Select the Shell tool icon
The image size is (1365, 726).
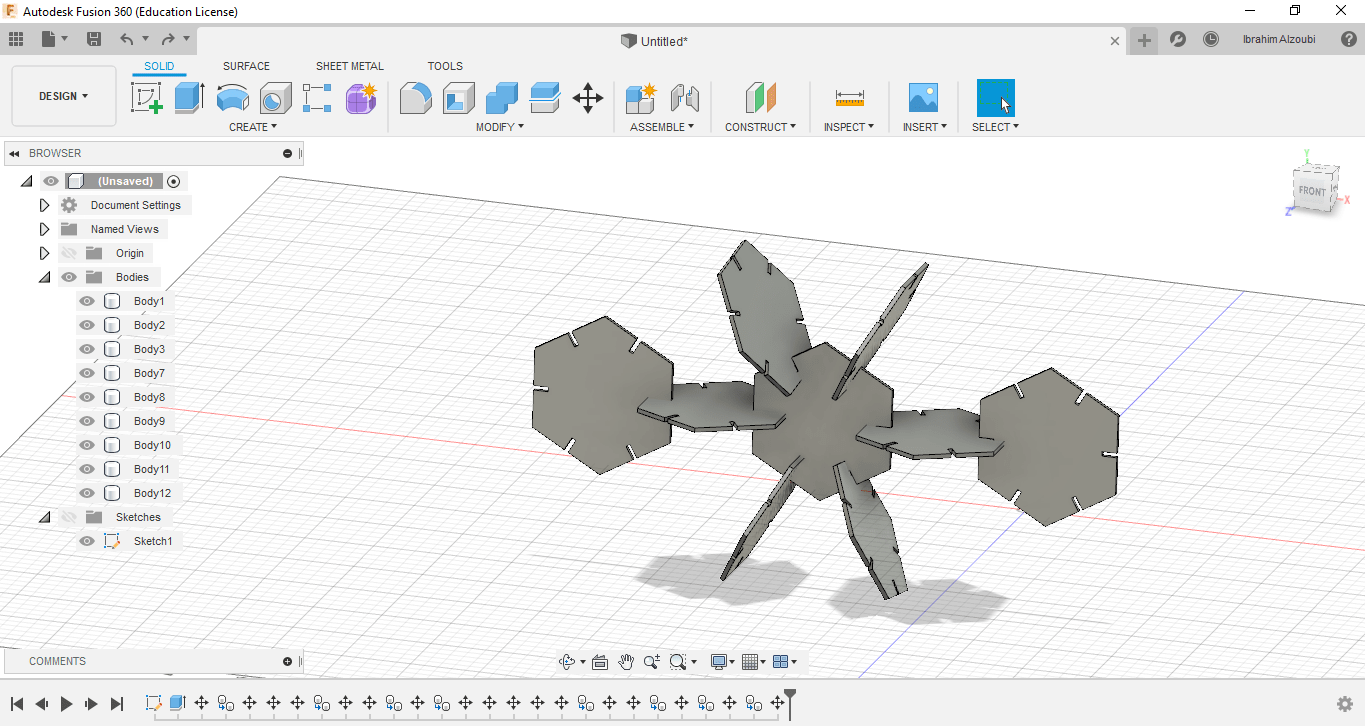(x=459, y=98)
